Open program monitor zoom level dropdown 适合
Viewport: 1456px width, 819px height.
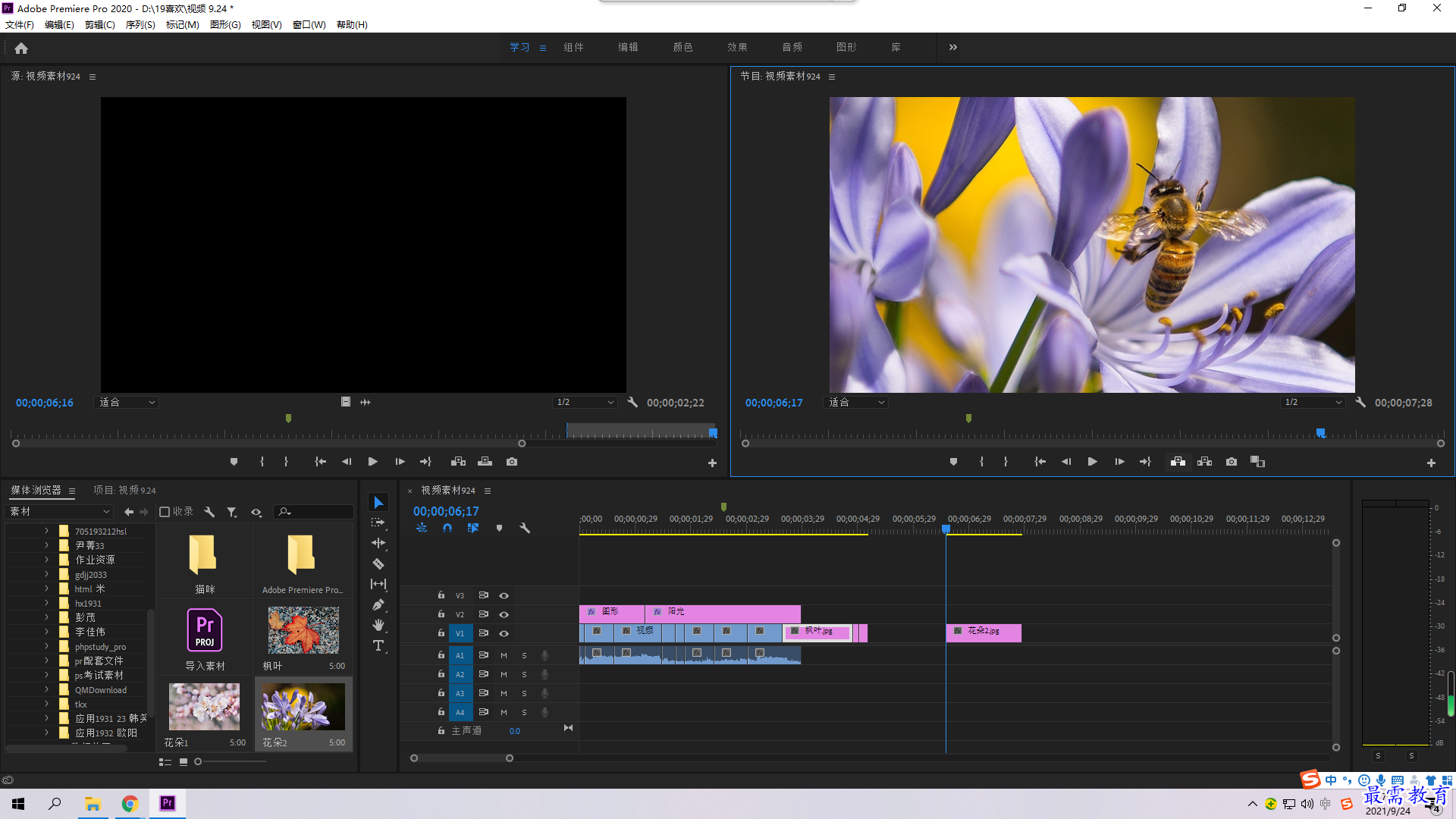(855, 403)
